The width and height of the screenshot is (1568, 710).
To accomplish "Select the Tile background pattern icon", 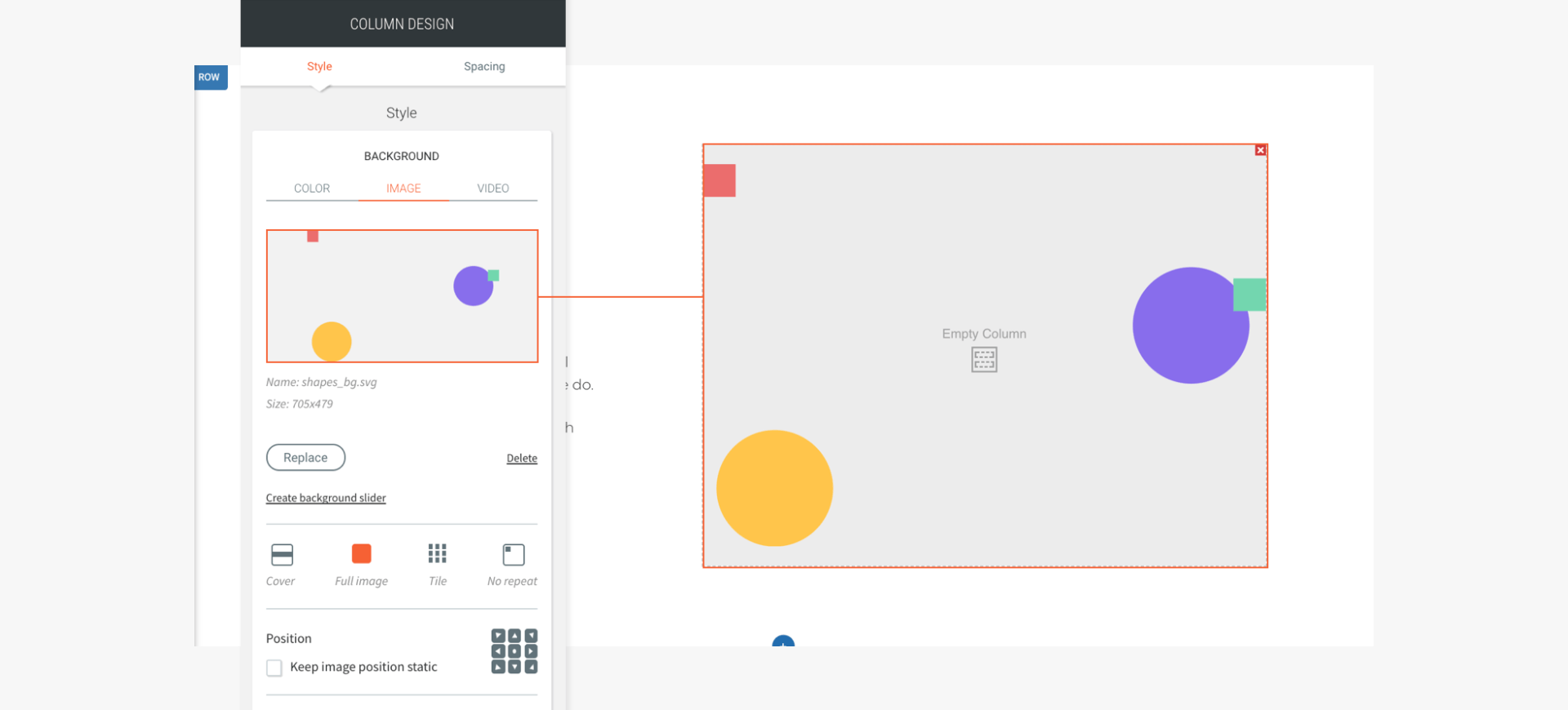I will tap(438, 554).
